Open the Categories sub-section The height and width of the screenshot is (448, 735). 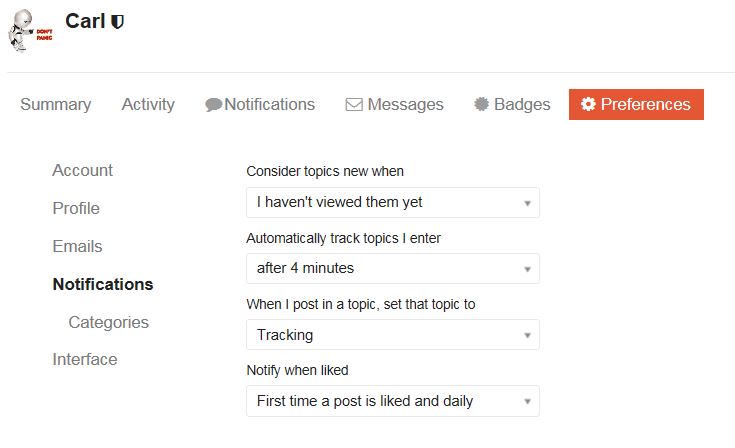coord(109,322)
